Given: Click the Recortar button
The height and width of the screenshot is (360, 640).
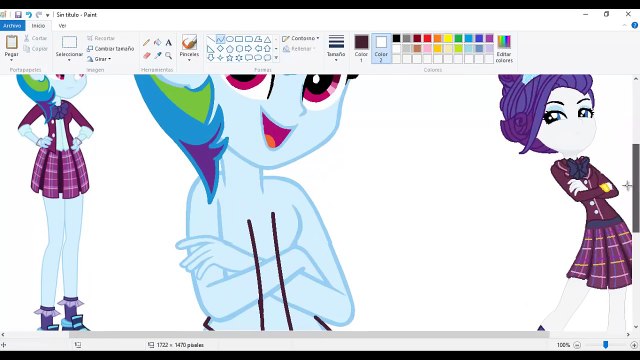Looking at the screenshot, I should pyautogui.click(x=101, y=38).
